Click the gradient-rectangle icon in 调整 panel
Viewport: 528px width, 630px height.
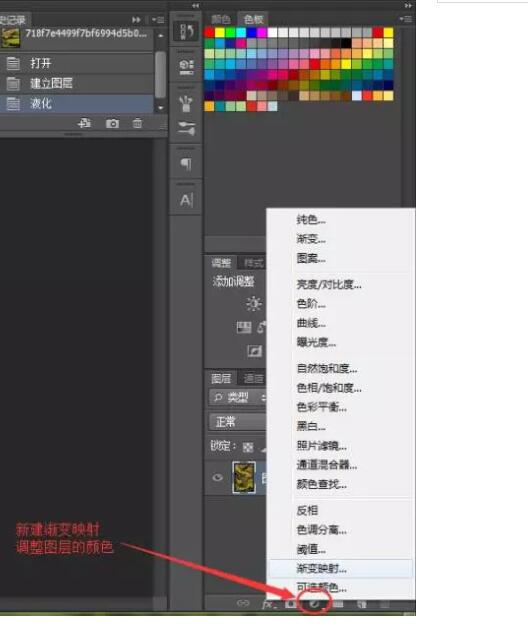click(x=244, y=327)
